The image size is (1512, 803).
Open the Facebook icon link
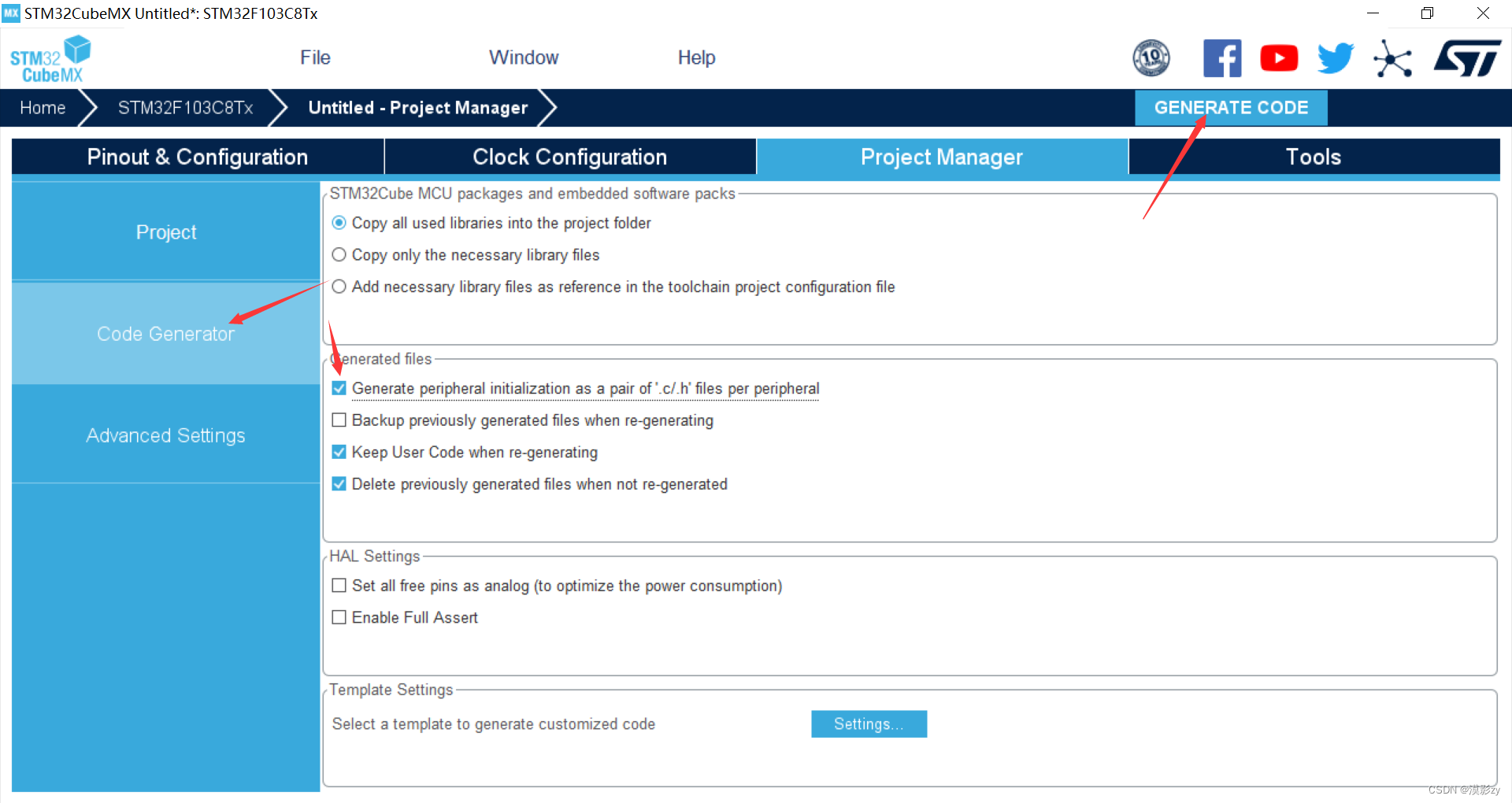click(x=1222, y=58)
